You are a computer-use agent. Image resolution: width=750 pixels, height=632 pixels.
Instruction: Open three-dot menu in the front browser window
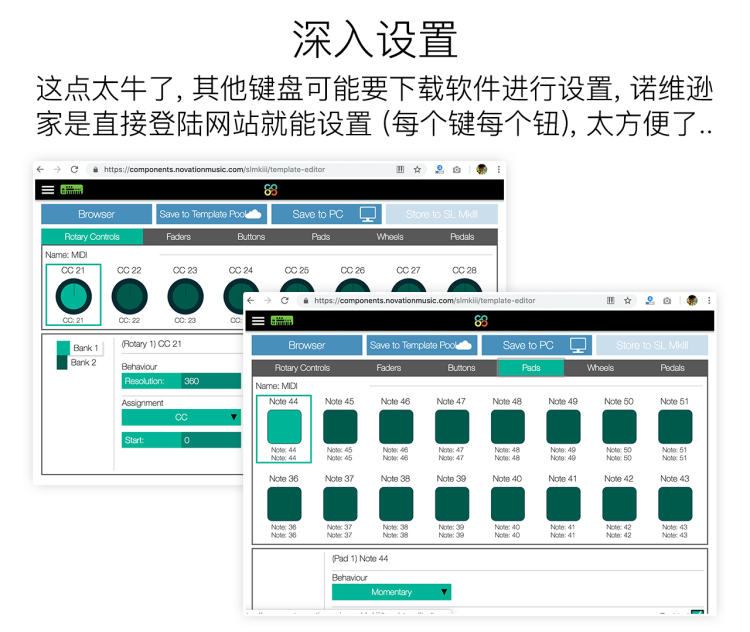[709, 300]
